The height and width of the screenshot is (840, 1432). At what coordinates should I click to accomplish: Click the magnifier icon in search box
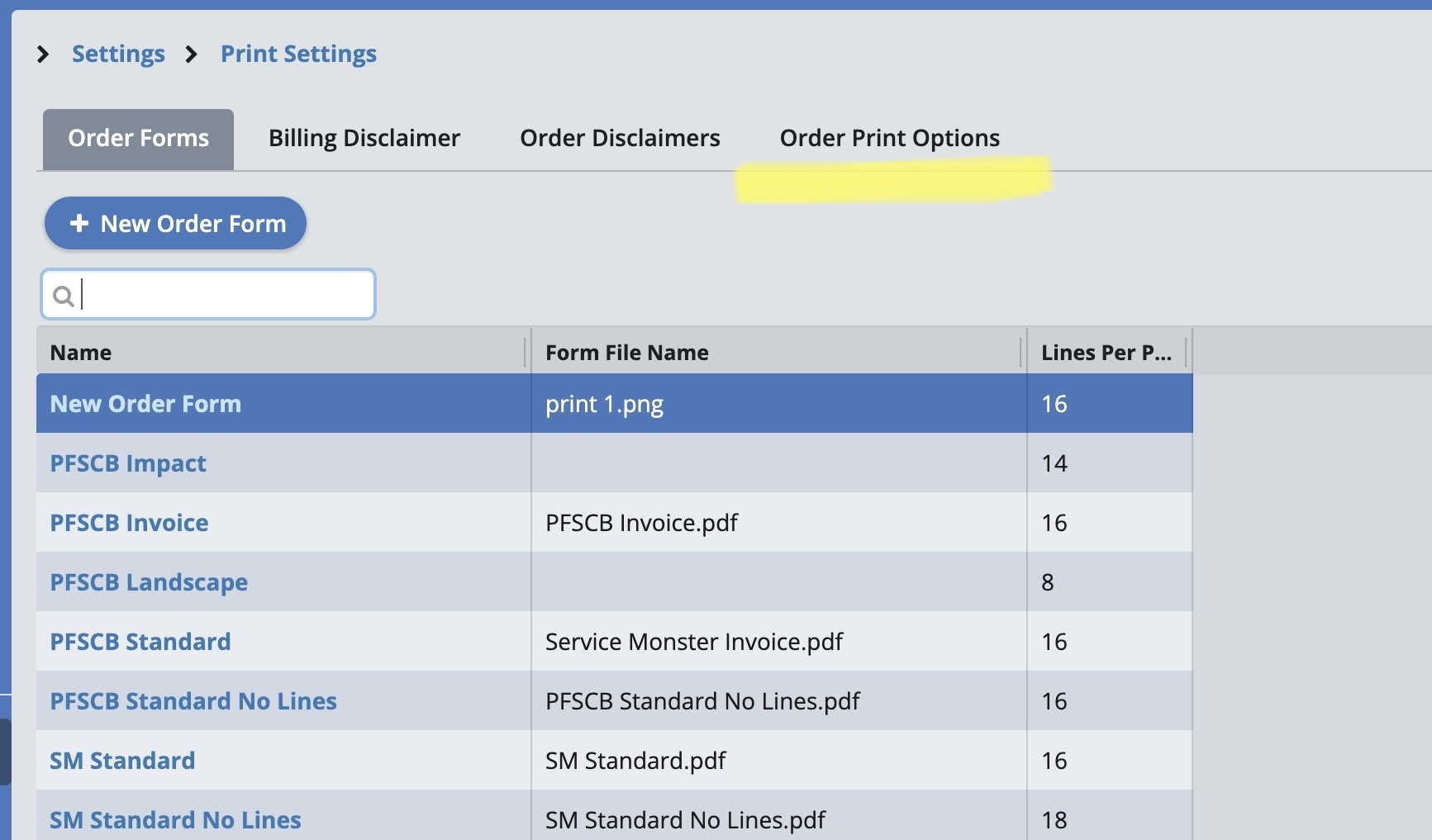[63, 296]
